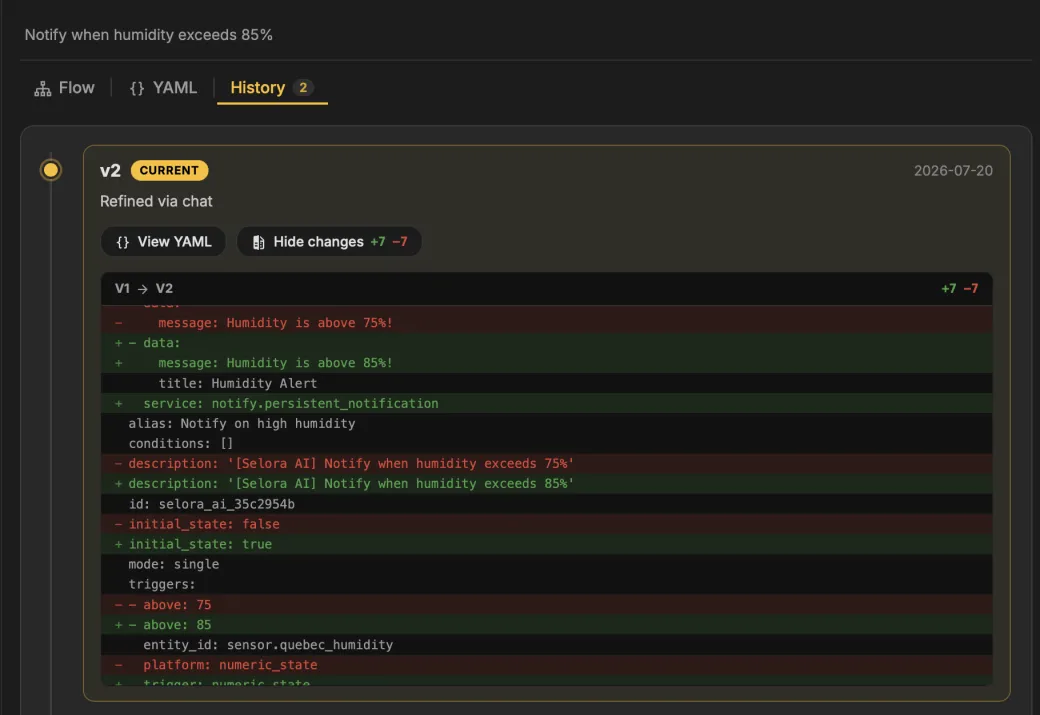Click added description line with 85%

(547, 484)
